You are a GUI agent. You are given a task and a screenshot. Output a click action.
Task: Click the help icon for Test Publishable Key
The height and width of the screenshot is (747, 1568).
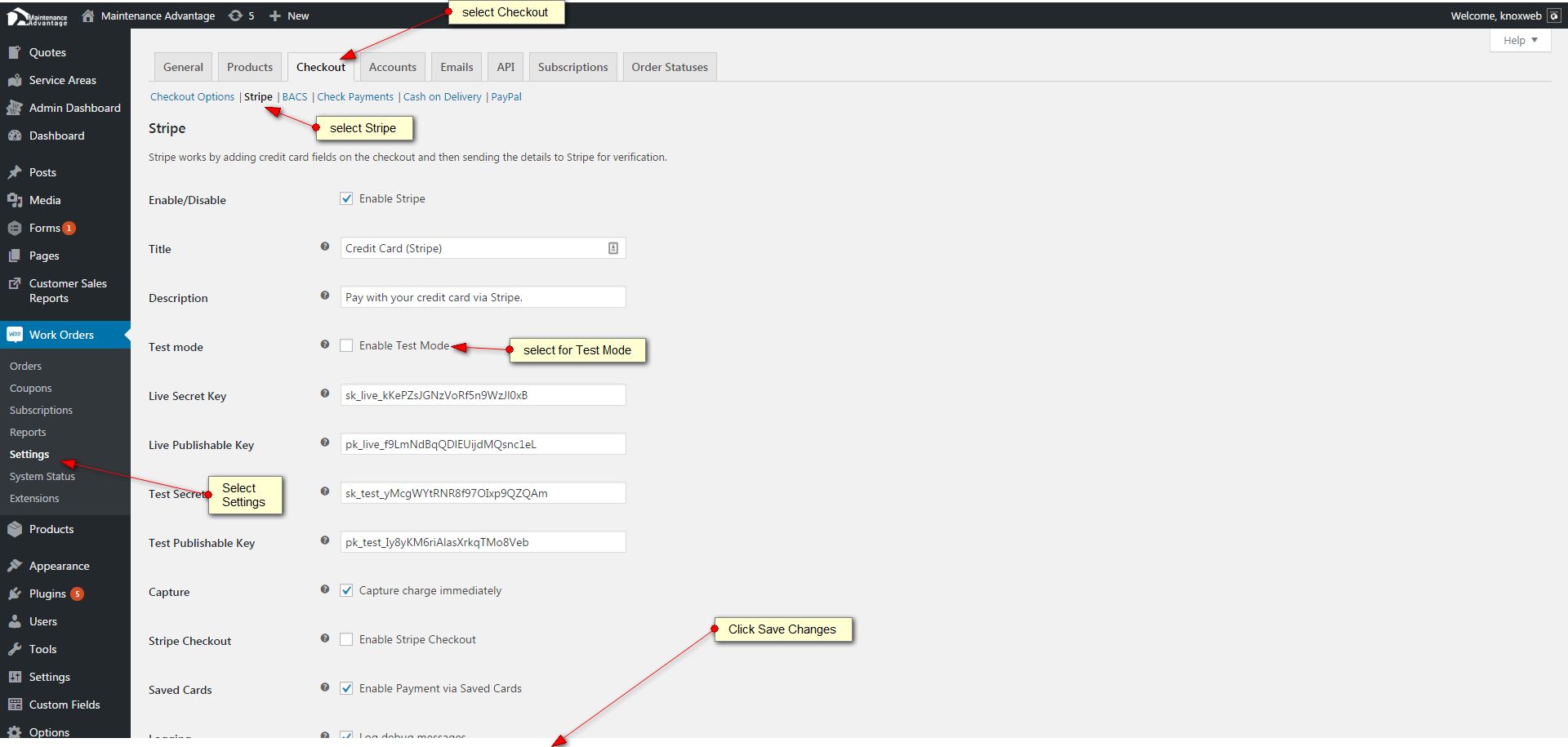tap(324, 540)
